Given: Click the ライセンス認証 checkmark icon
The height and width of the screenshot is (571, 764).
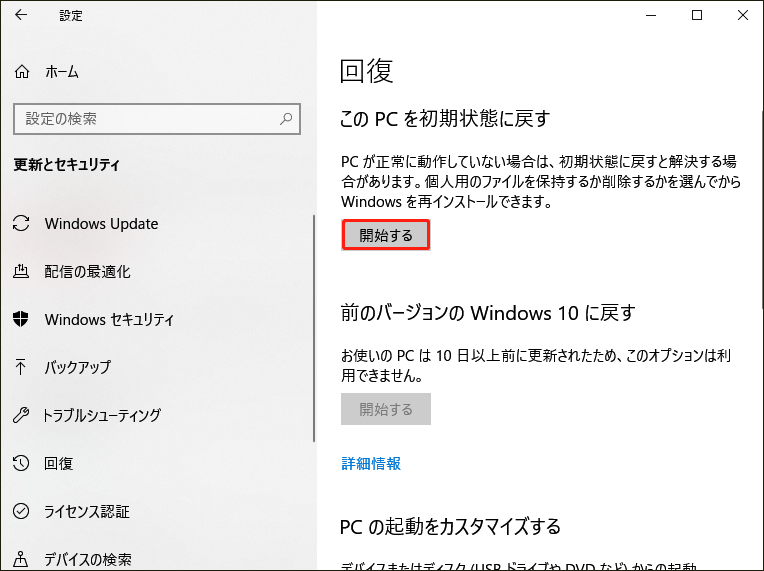Looking at the screenshot, I should 21,511.
